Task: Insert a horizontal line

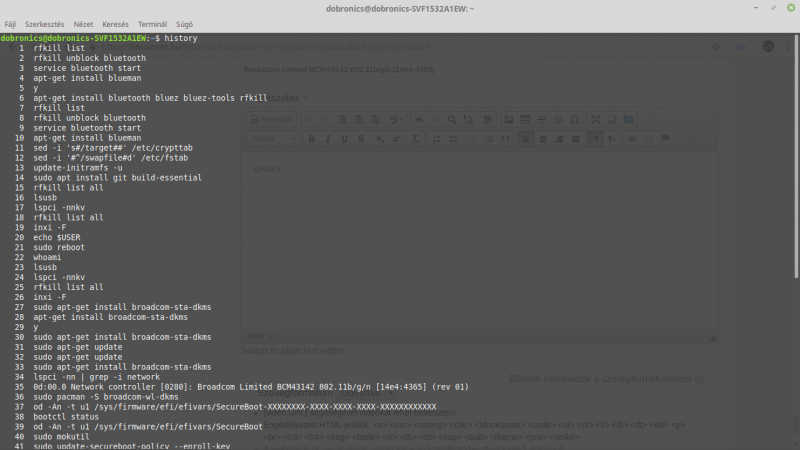Action: tap(541, 119)
